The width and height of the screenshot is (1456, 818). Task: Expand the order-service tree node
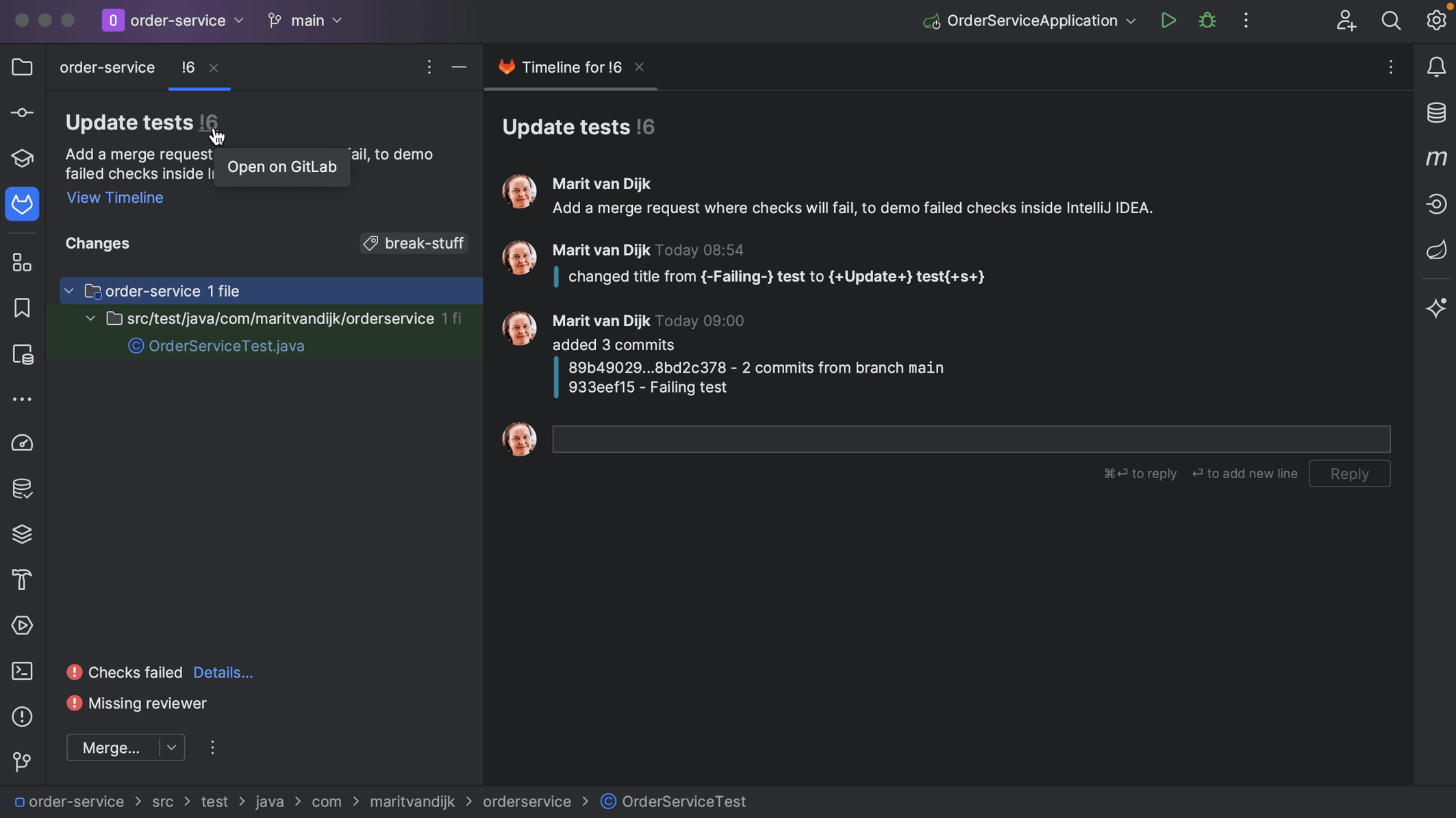tap(69, 291)
